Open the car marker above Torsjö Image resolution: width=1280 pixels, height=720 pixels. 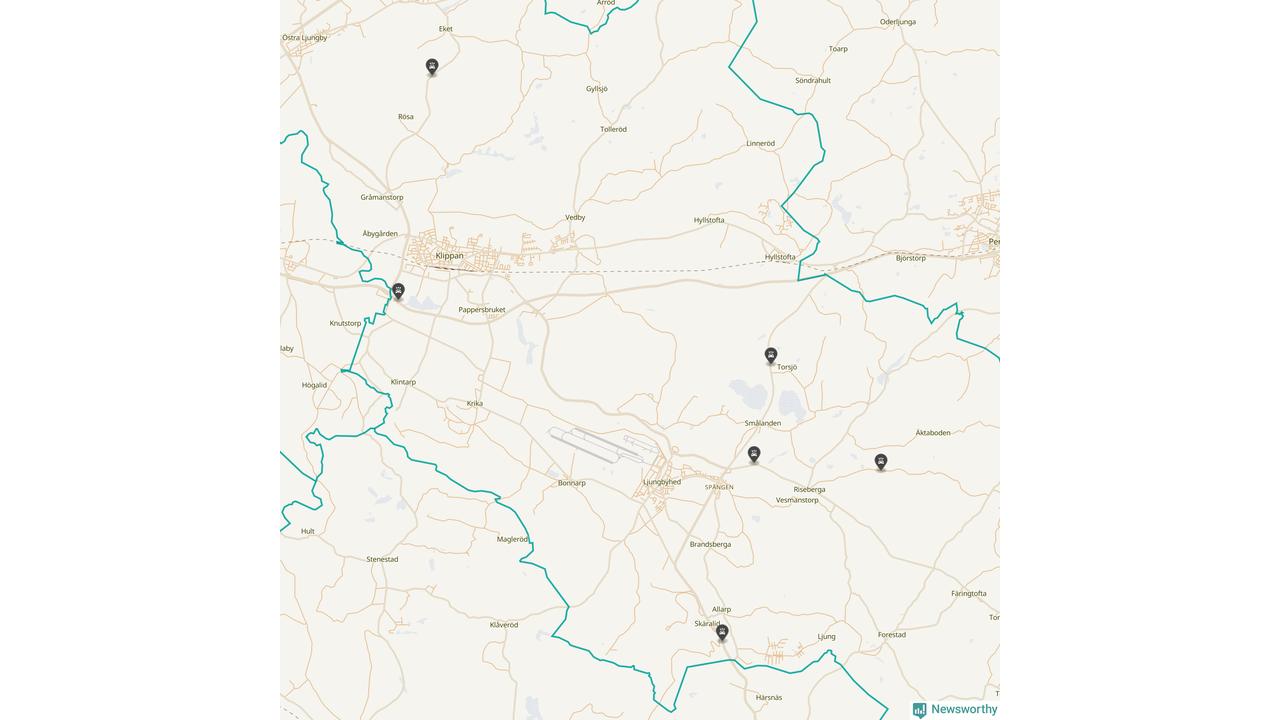coord(771,355)
